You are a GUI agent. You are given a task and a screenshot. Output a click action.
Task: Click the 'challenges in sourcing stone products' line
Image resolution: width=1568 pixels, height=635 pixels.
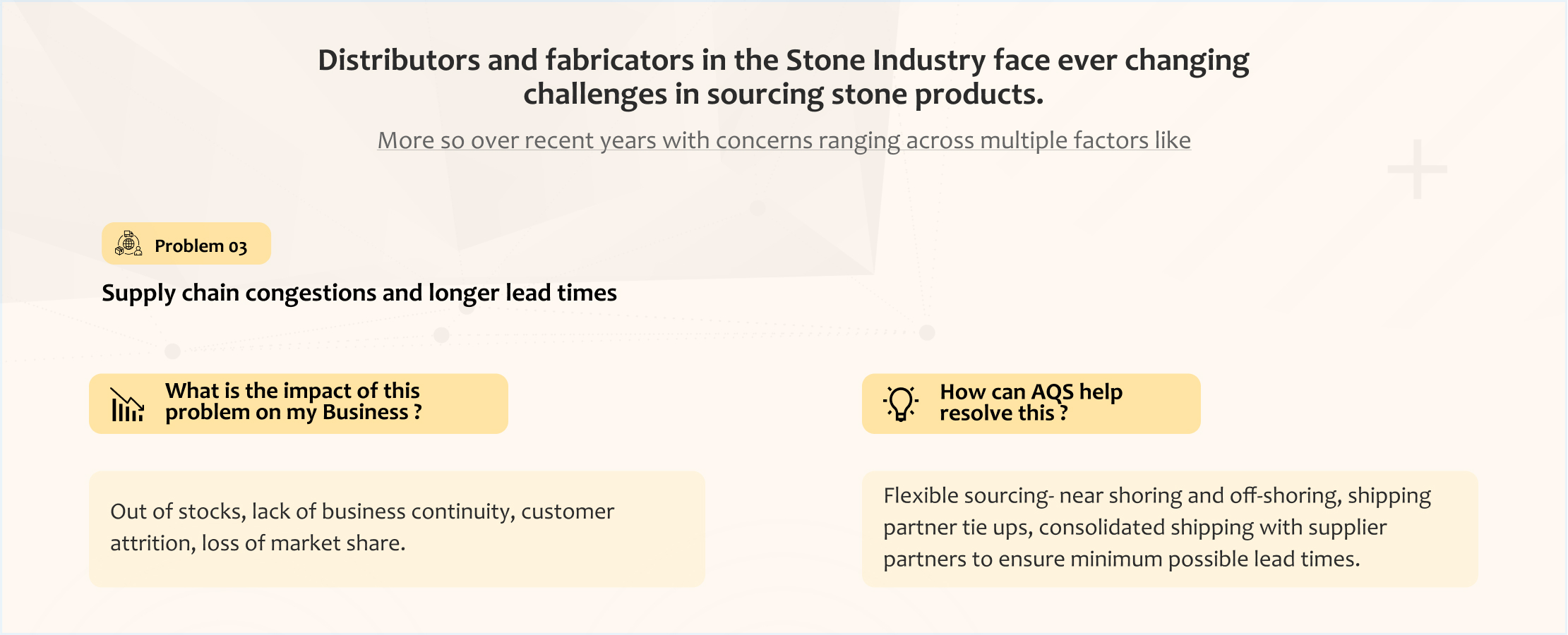(x=783, y=94)
